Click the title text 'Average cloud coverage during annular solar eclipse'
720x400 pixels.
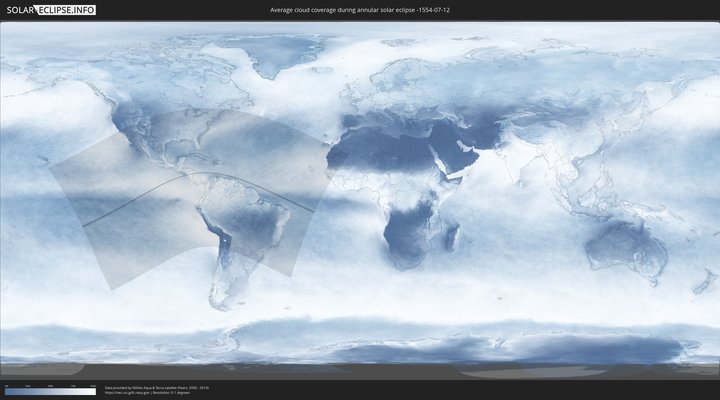342,10
